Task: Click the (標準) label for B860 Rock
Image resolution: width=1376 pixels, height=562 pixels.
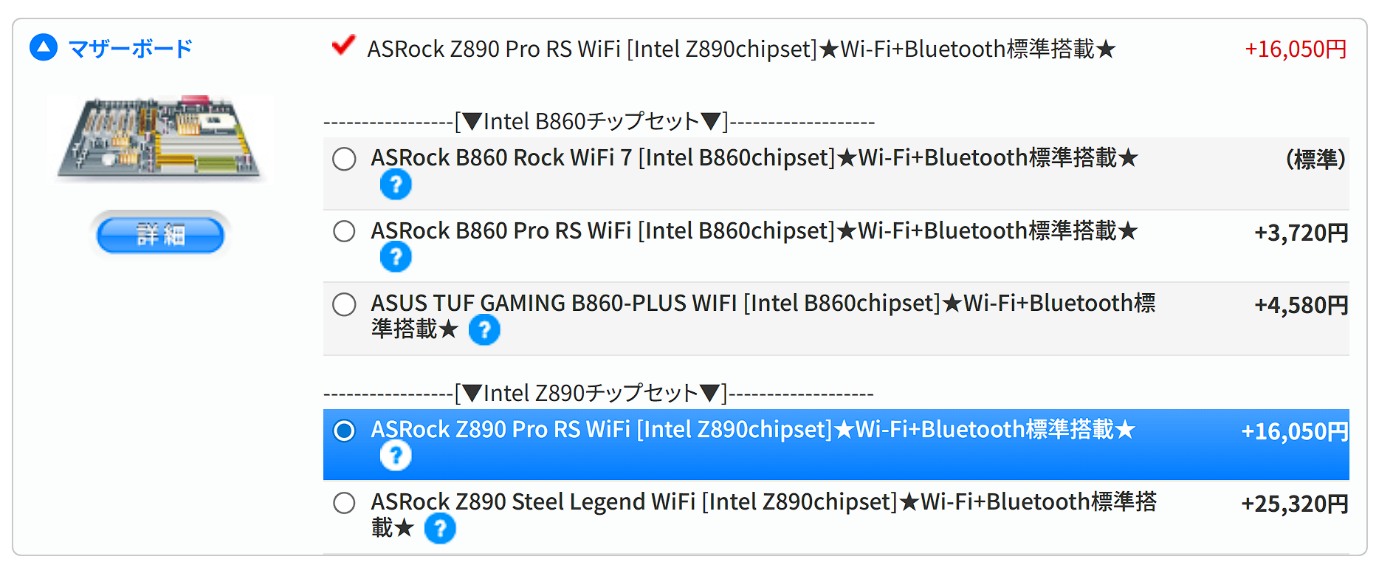Action: point(1315,160)
